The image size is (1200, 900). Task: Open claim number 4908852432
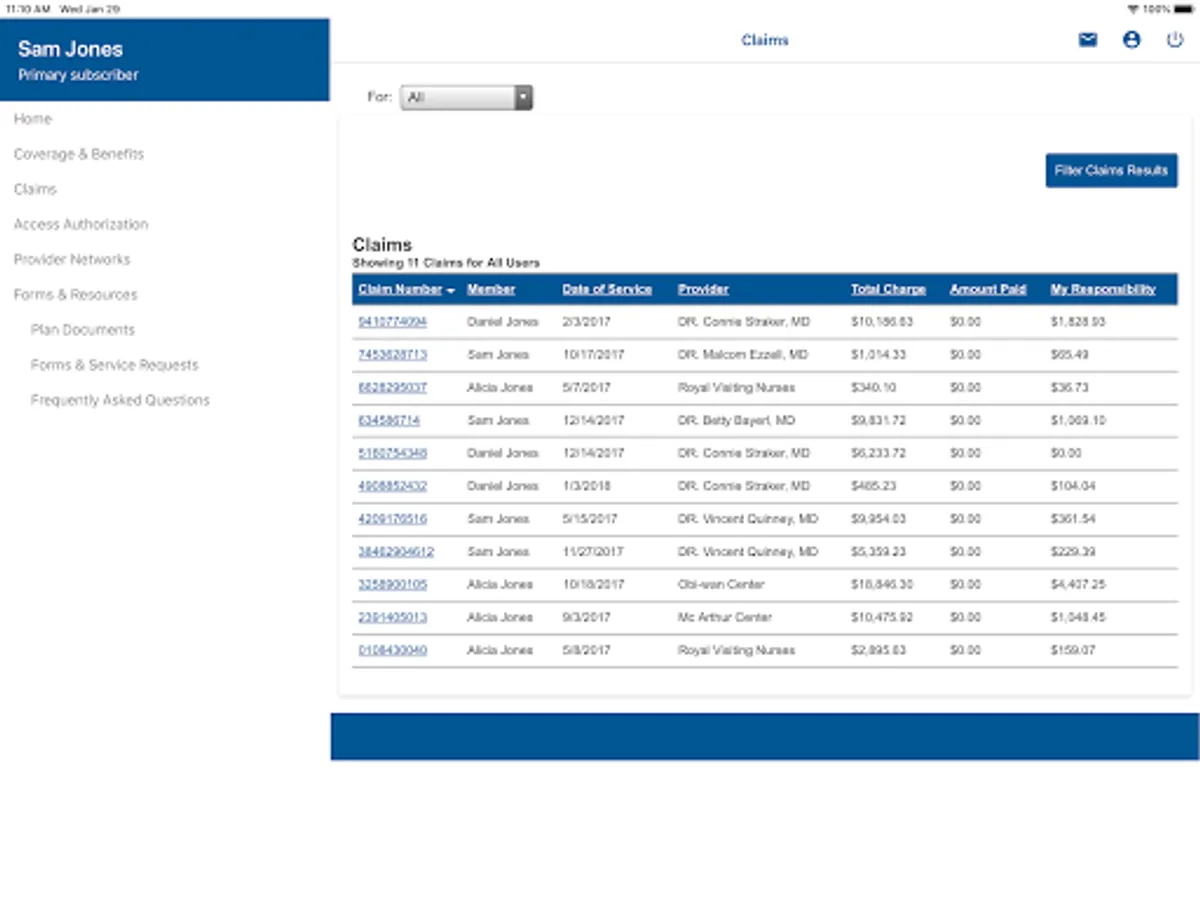[392, 486]
